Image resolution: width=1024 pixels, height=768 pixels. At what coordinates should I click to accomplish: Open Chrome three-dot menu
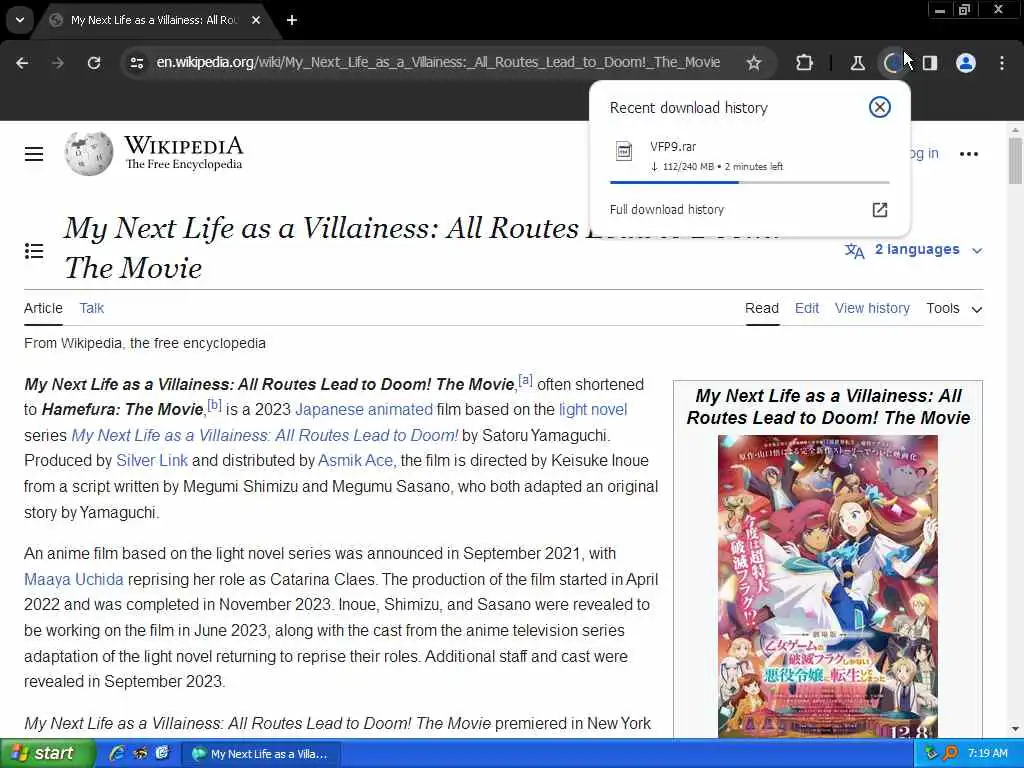(x=1002, y=63)
